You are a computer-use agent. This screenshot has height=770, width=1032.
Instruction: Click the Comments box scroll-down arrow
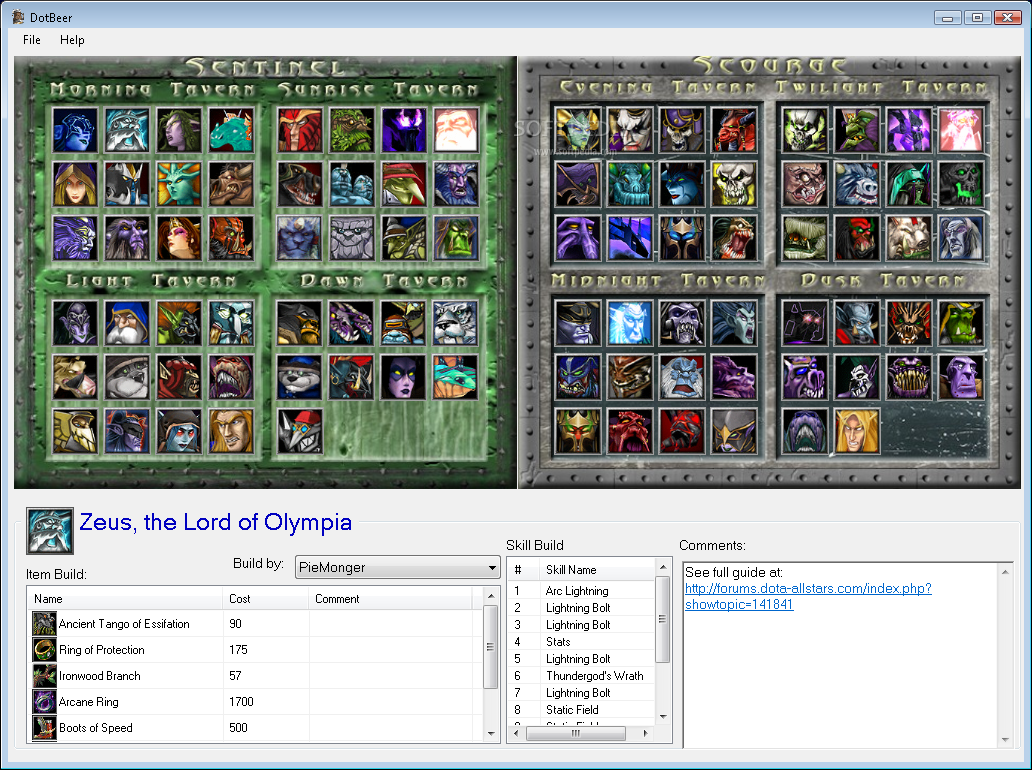click(1005, 740)
